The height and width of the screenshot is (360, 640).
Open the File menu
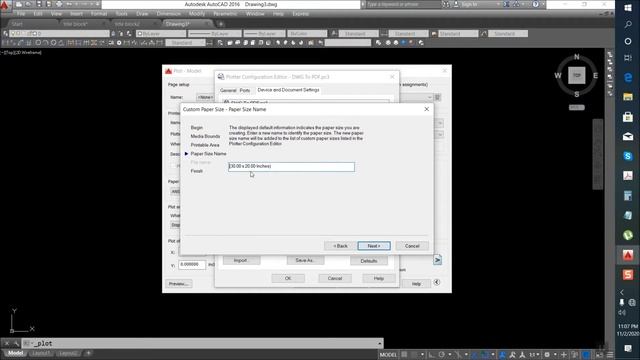[21, 14]
